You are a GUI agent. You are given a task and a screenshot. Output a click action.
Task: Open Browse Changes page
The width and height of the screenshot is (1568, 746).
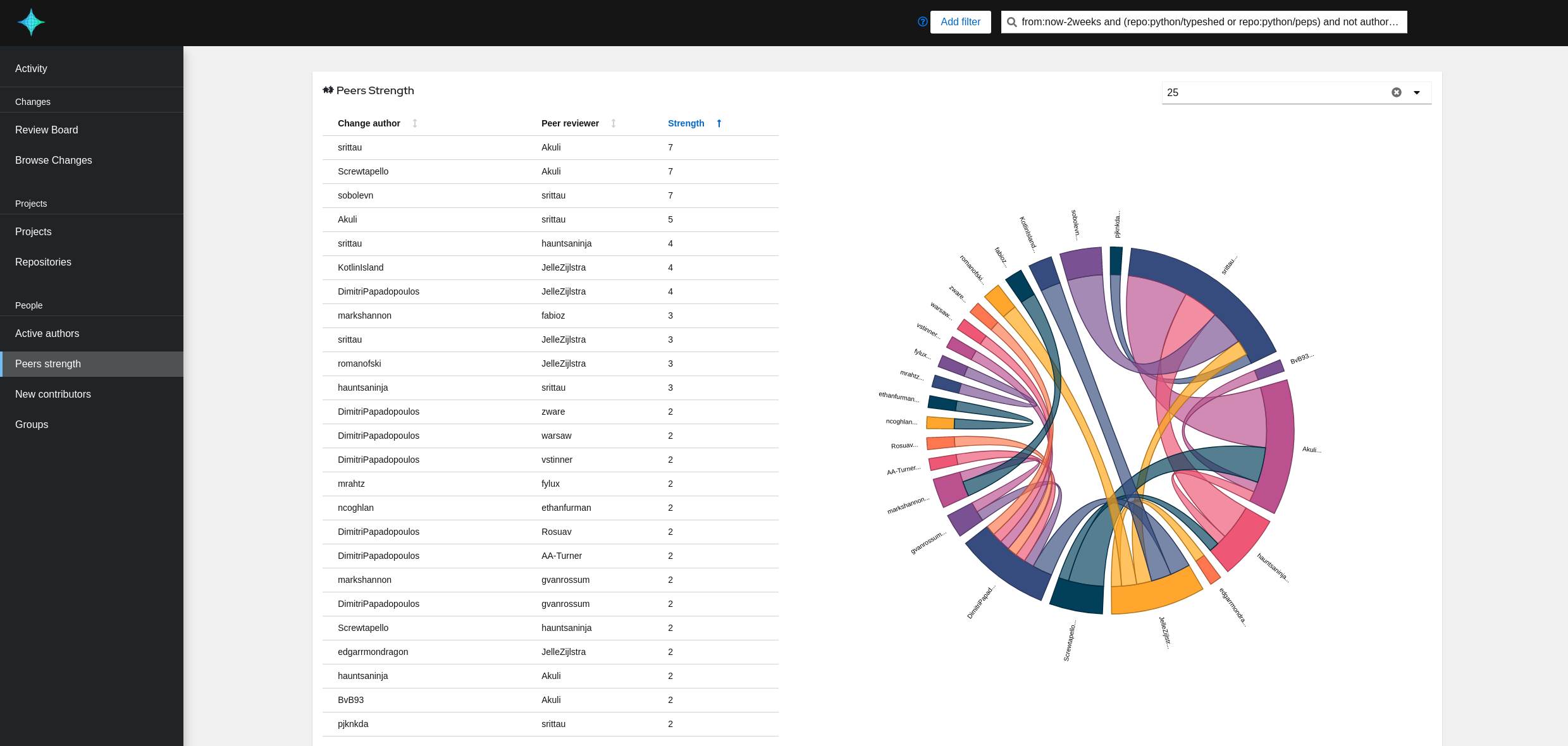click(54, 160)
